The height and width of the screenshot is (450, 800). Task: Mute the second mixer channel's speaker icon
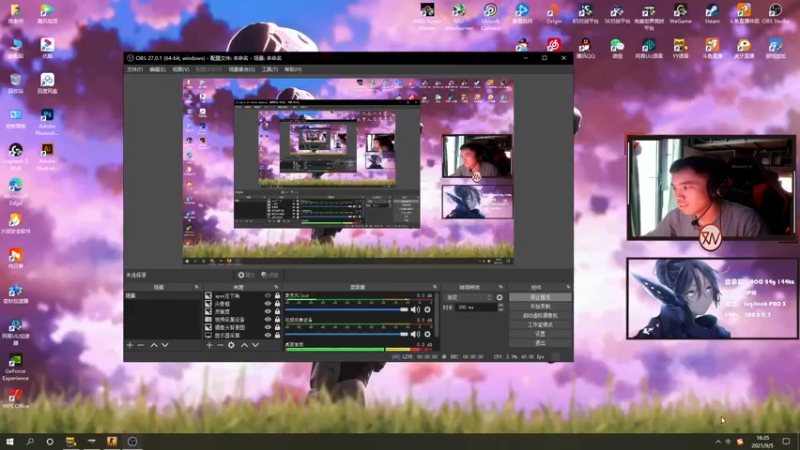coord(415,334)
